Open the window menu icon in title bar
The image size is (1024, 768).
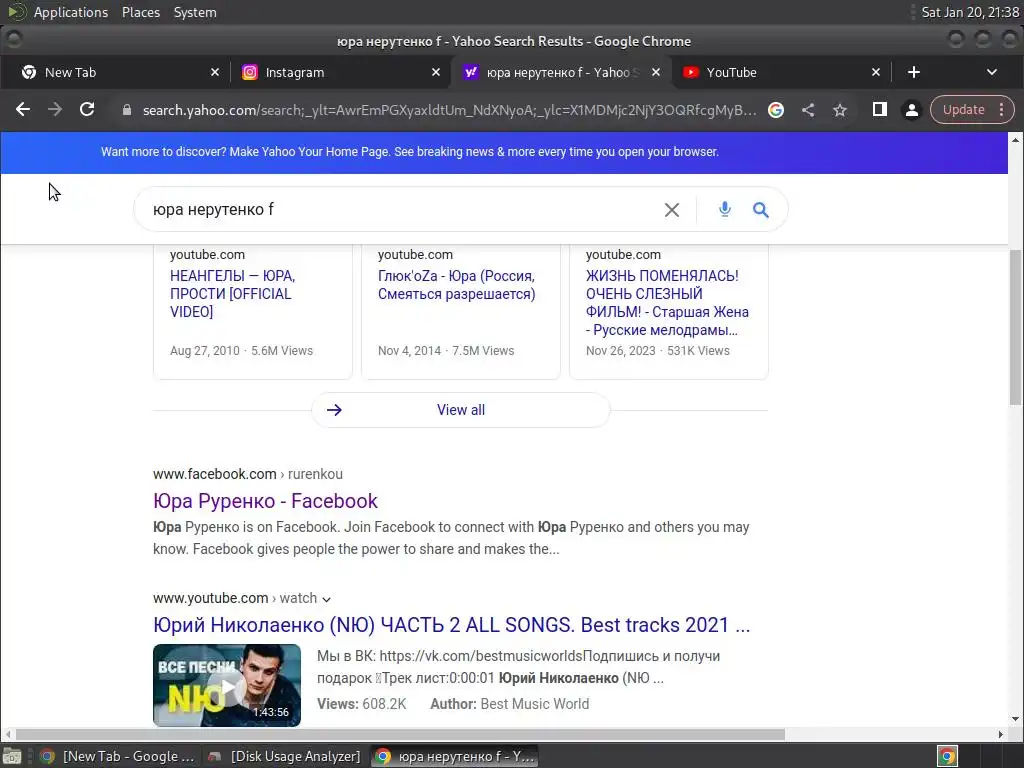13,40
